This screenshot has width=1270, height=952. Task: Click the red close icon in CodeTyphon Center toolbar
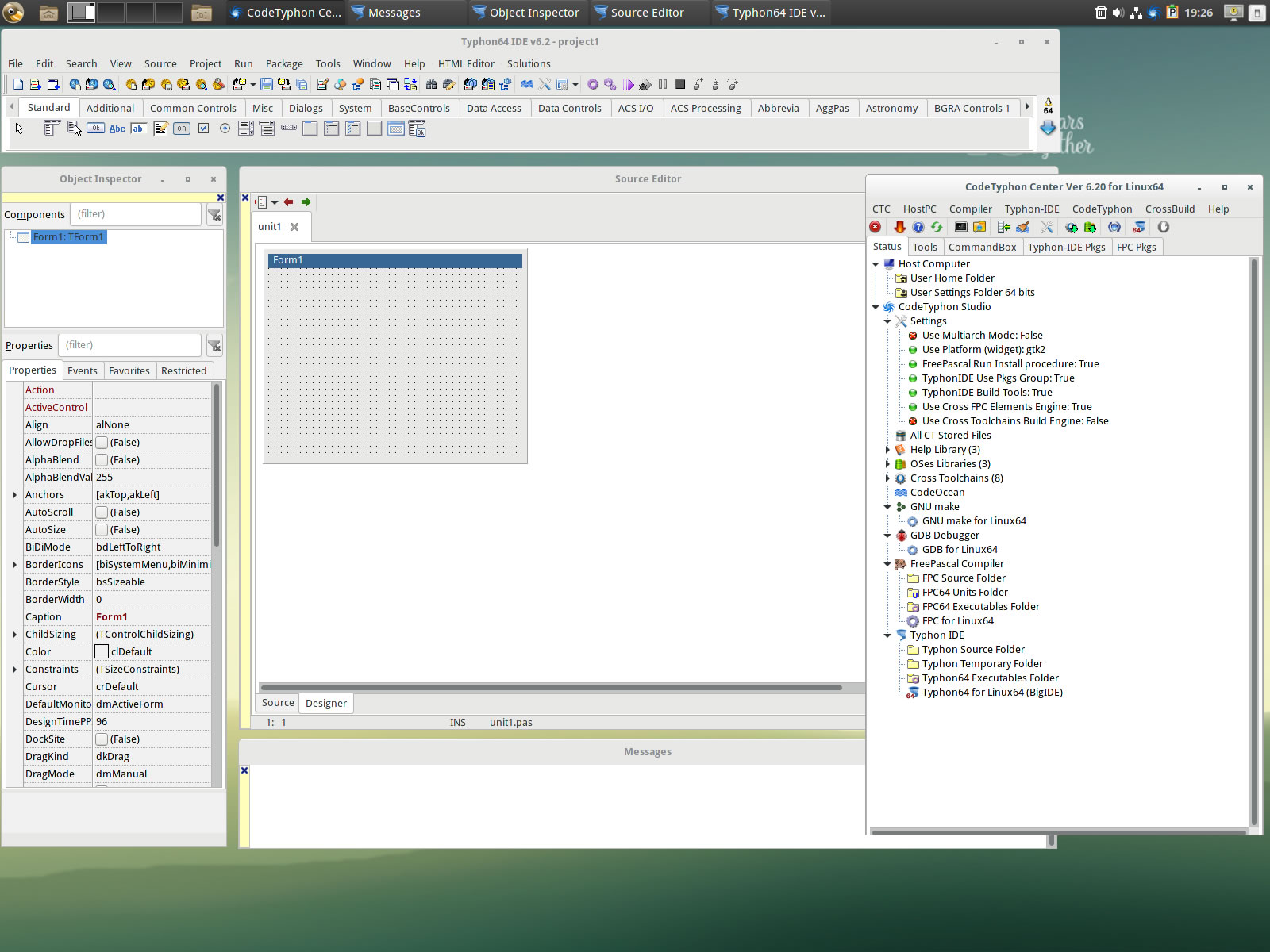(x=876, y=227)
